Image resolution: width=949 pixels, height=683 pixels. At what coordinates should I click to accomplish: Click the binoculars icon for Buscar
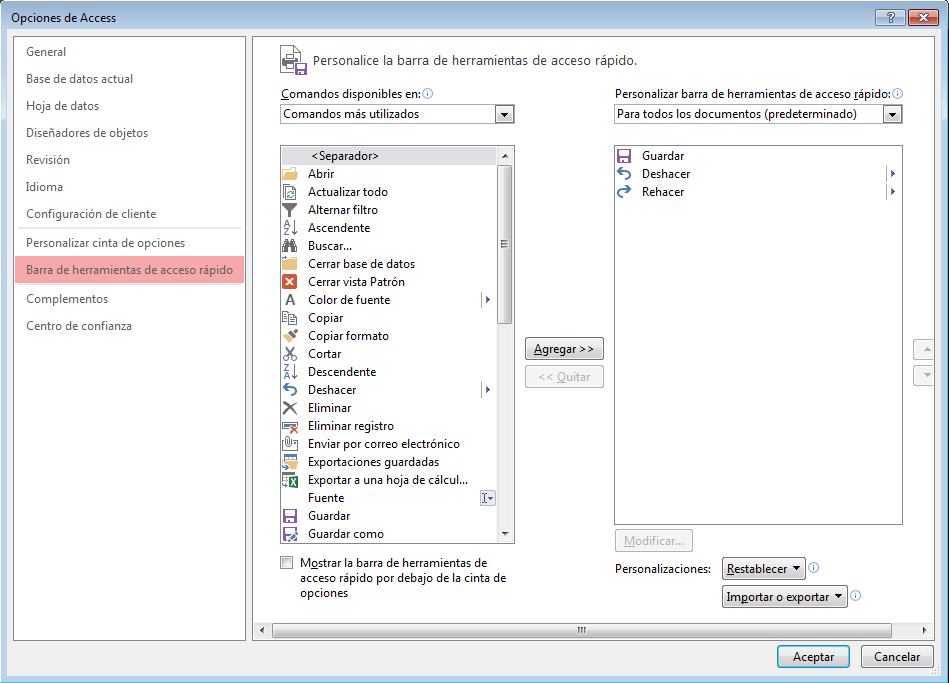coord(290,246)
